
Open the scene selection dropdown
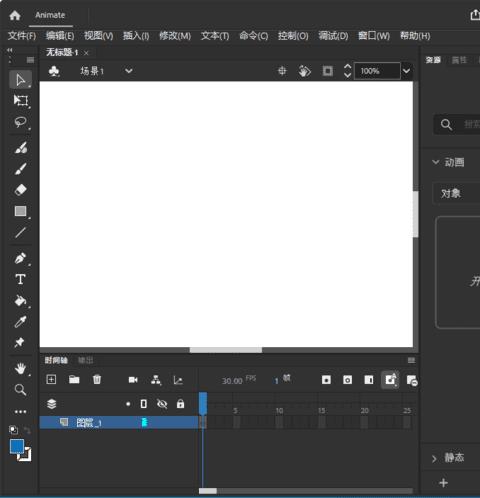[129, 71]
